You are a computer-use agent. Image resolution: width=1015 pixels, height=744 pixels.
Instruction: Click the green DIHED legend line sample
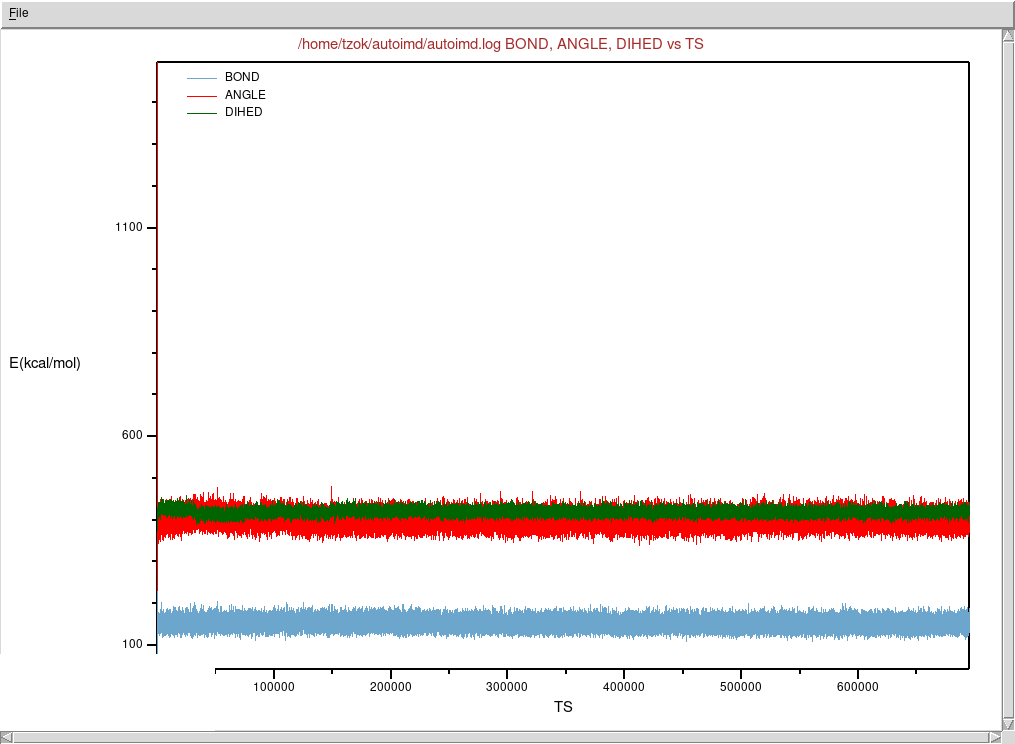tap(202, 113)
